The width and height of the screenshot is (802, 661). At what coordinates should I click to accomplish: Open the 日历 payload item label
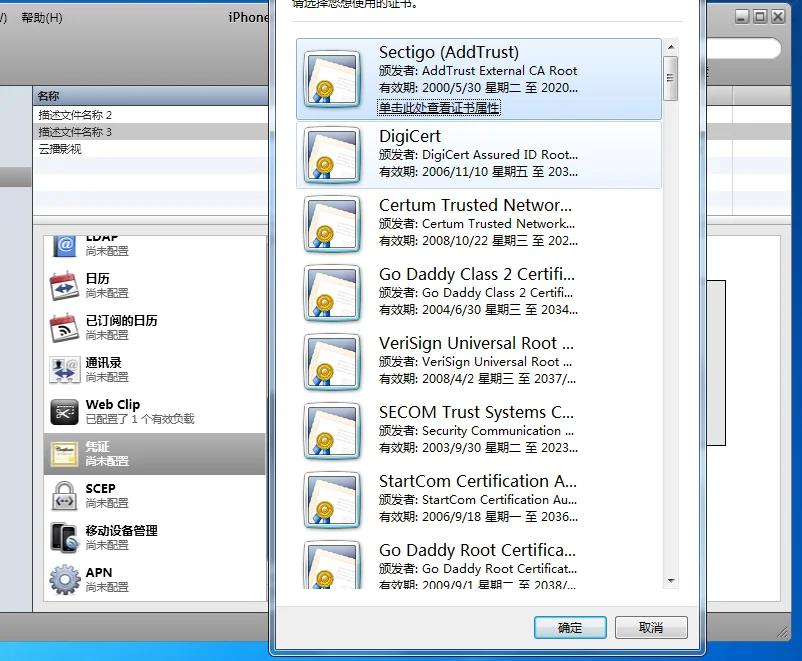[97, 278]
